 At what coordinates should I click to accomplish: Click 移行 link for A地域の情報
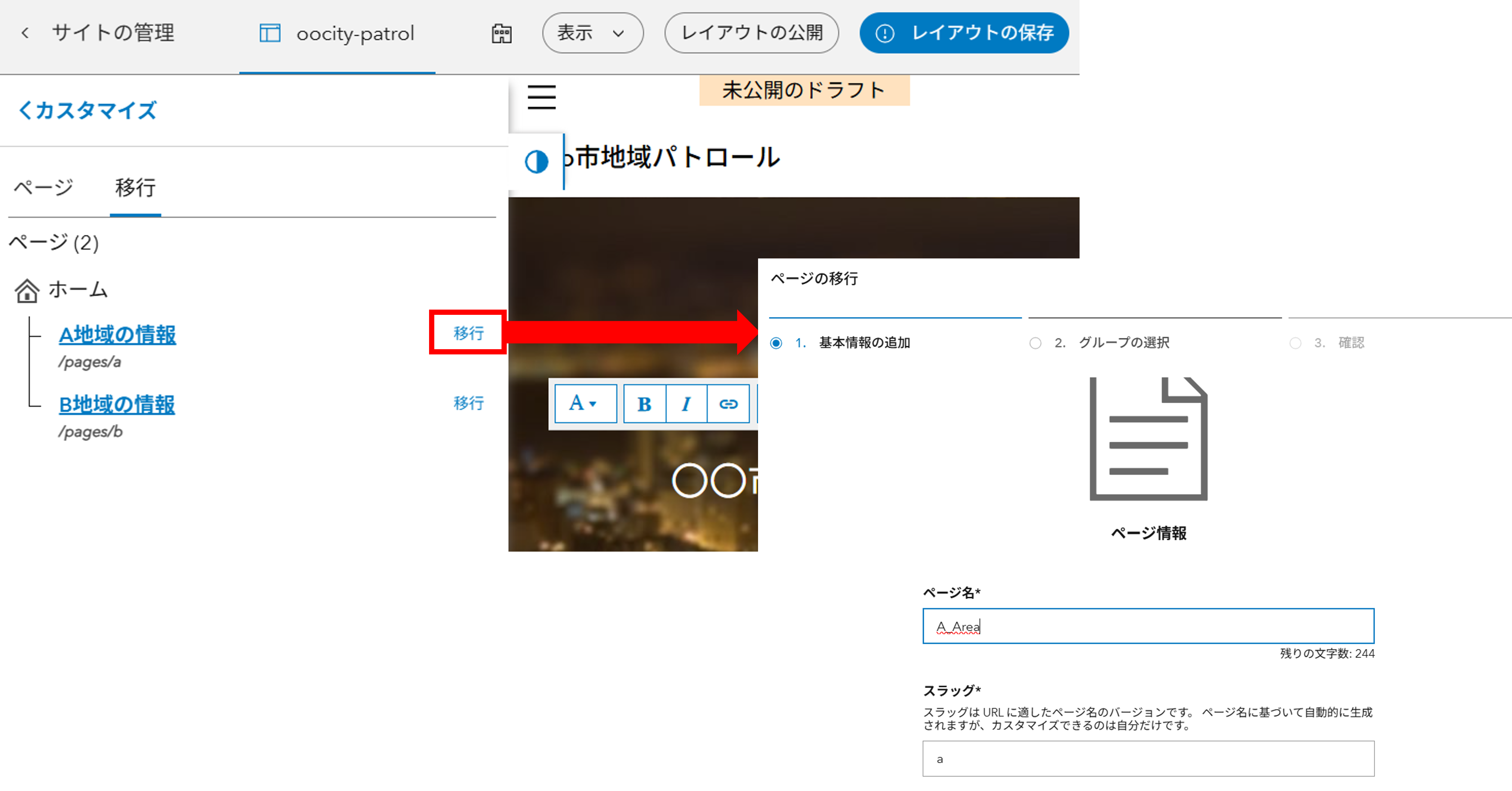point(468,333)
